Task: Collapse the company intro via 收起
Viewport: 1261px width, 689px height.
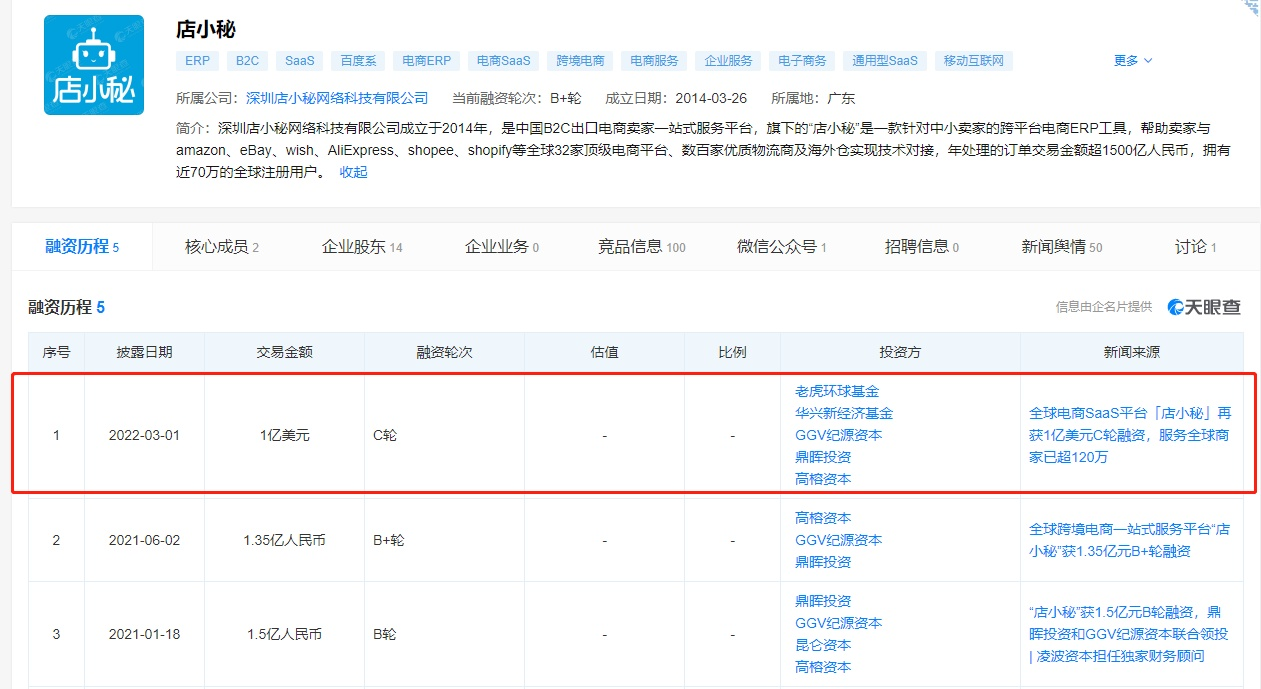Action: pyautogui.click(x=353, y=172)
